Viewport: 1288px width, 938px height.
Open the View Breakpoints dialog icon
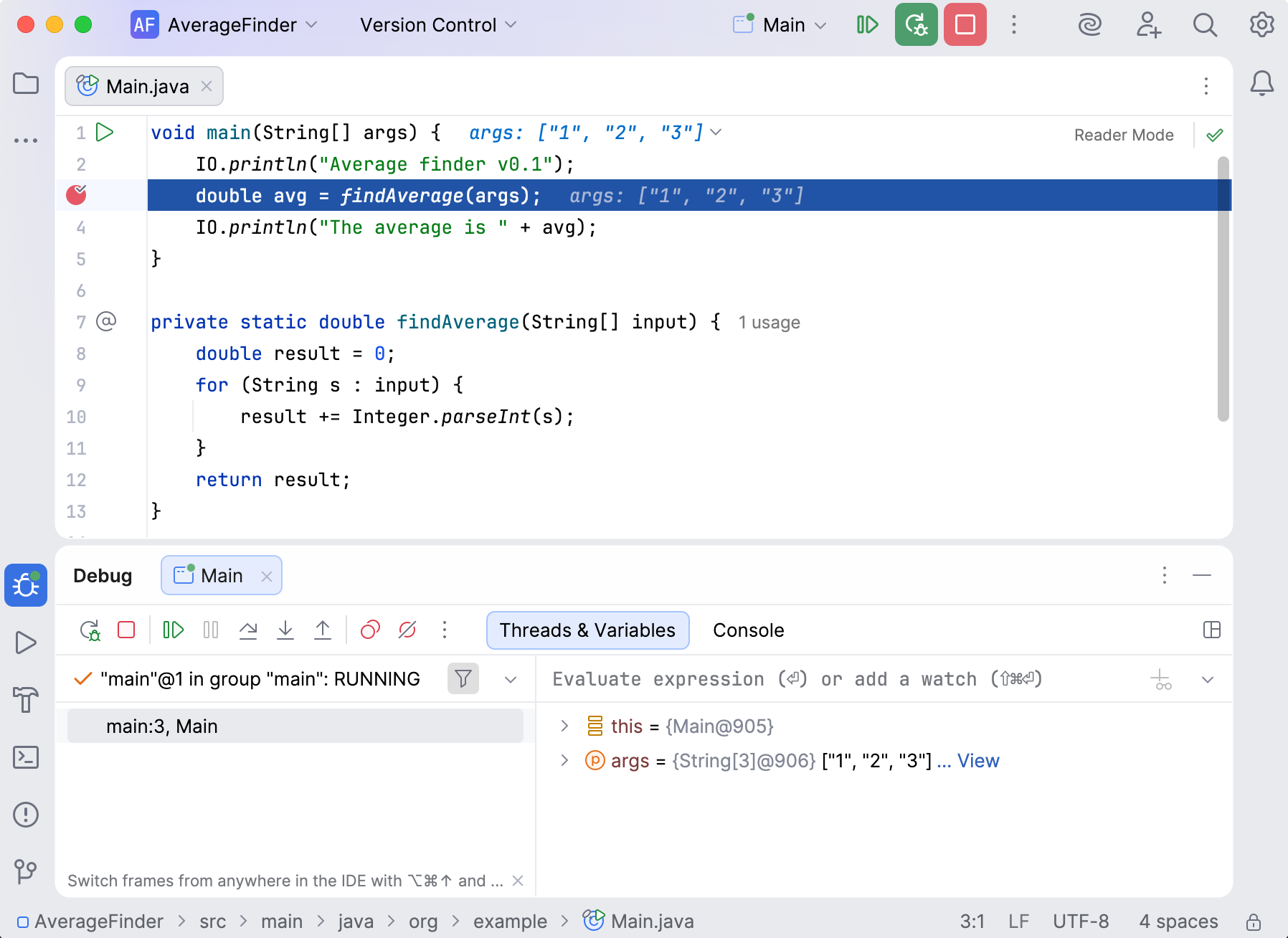point(369,630)
